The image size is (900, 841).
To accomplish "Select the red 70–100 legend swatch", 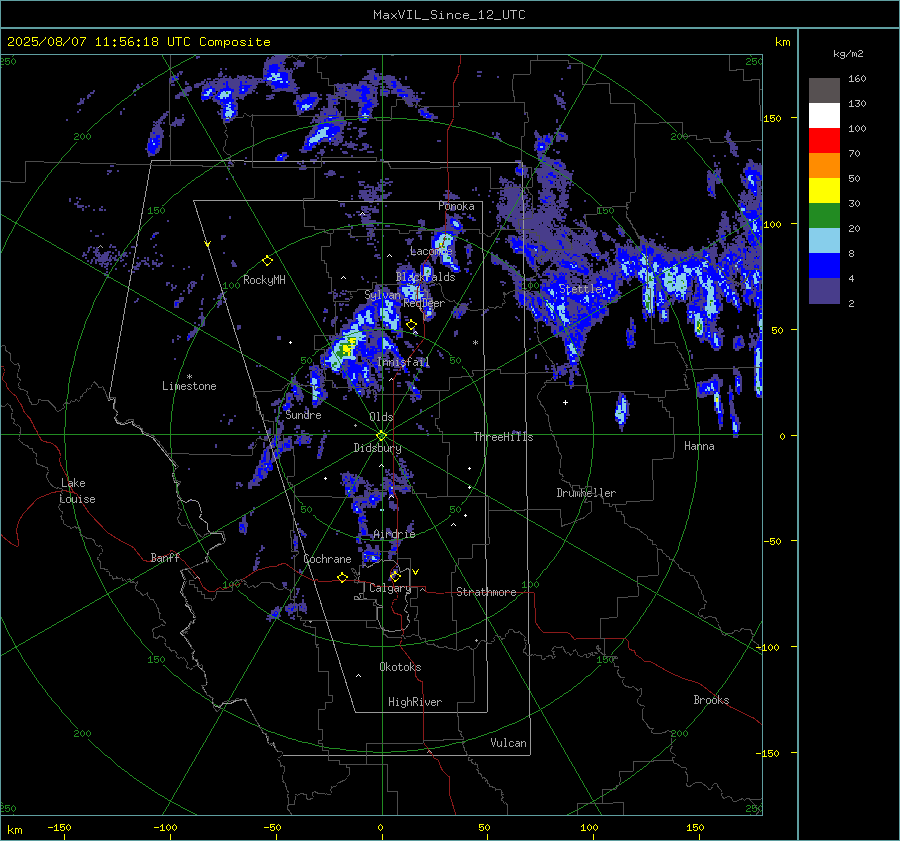I will click(824, 141).
